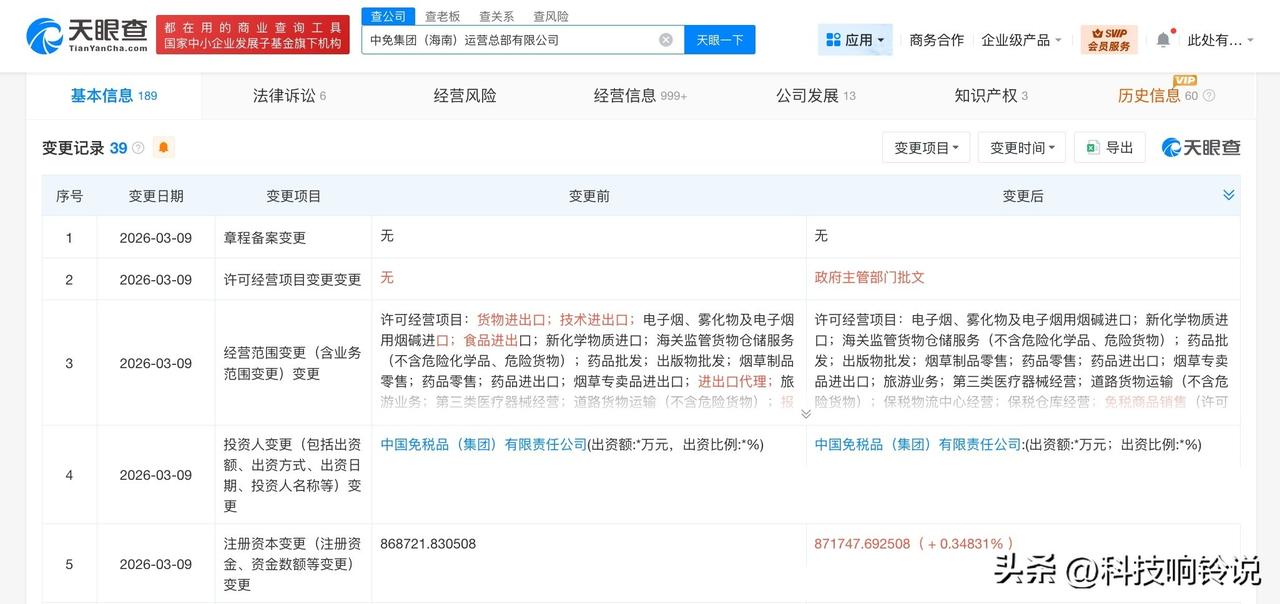Click the 注册资本变更 row item
Viewport: 1280px width, 604px height.
[x=292, y=564]
